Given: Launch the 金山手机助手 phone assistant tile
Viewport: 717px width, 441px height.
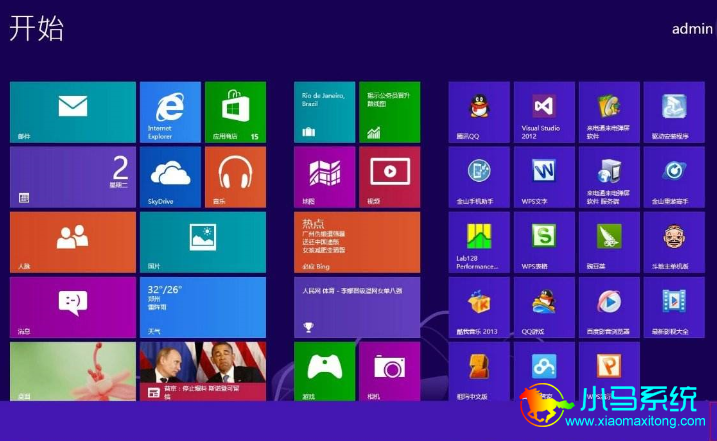Looking at the screenshot, I should (x=479, y=177).
